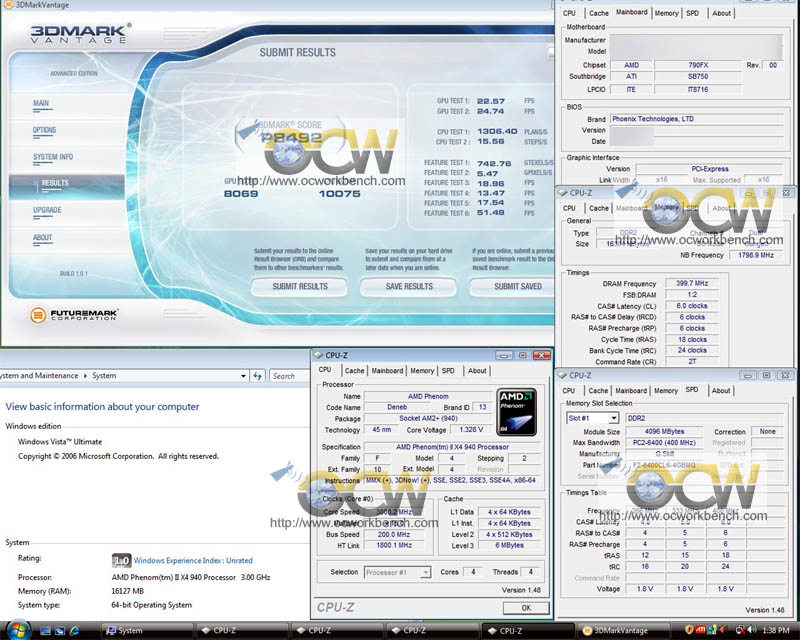Screen dimensions: 800x640
Task: Open the Processor #1 selection dropdown
Action: pos(396,572)
